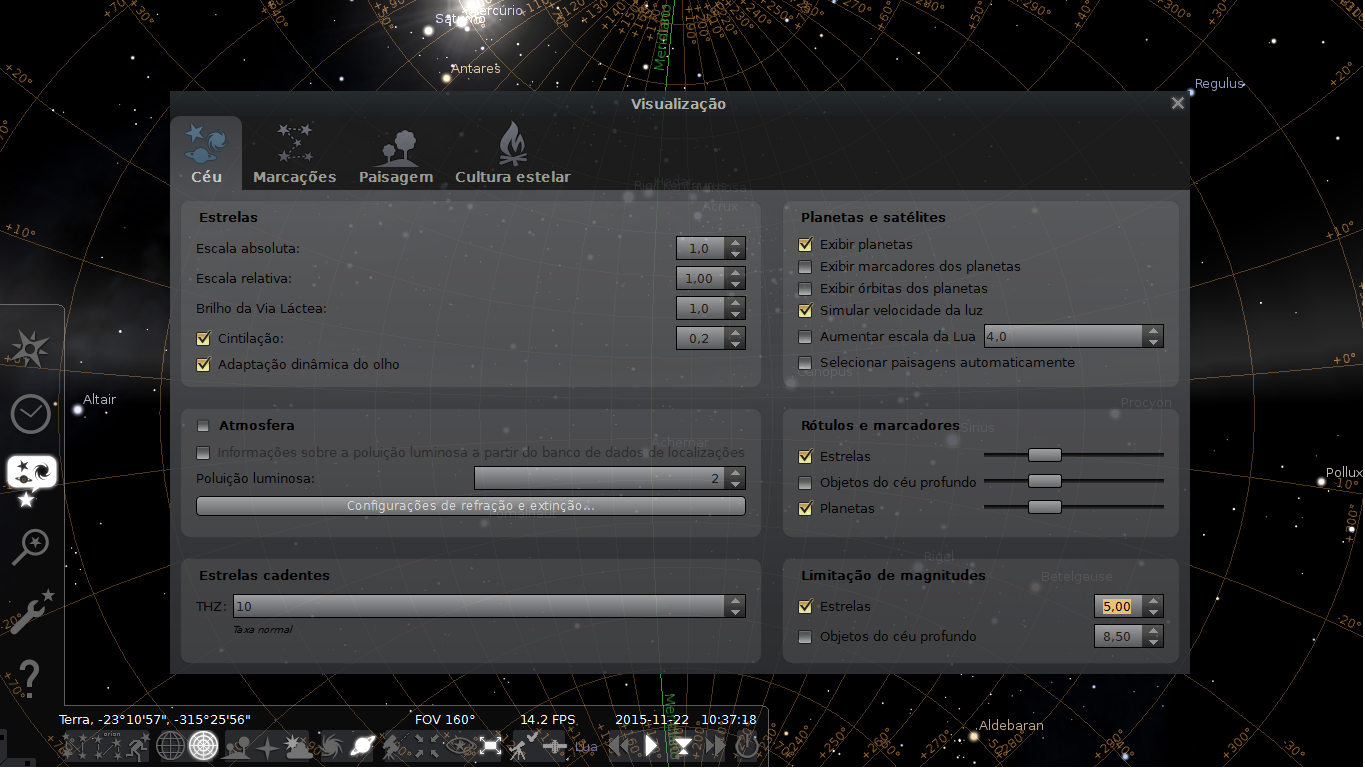1365x769 pixels.
Task: Increase THZ meteor rate up arrow
Action: coord(736,601)
